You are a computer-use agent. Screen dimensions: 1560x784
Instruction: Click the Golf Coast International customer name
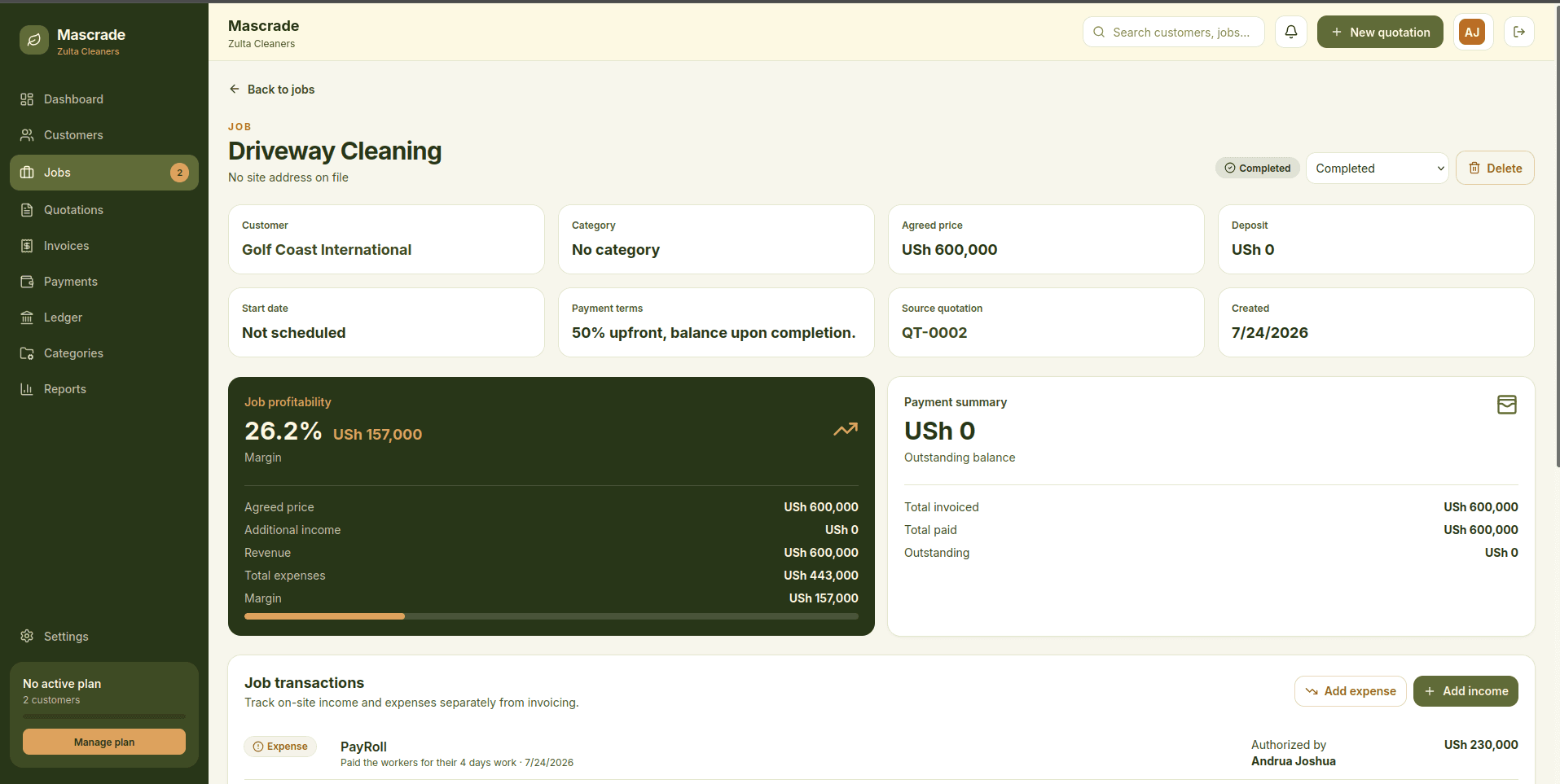point(327,250)
